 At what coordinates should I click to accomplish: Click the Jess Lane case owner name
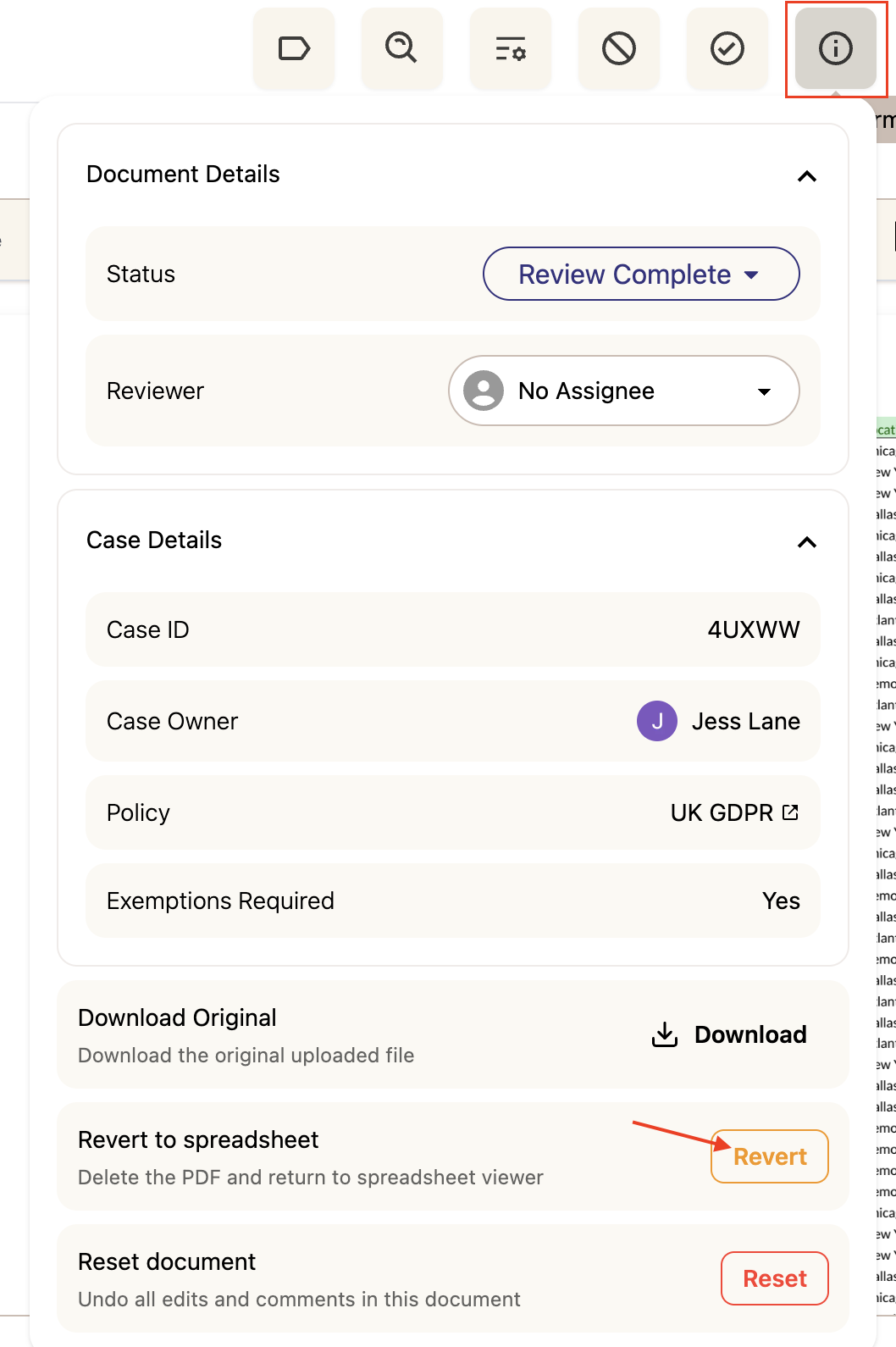pyautogui.click(x=746, y=721)
